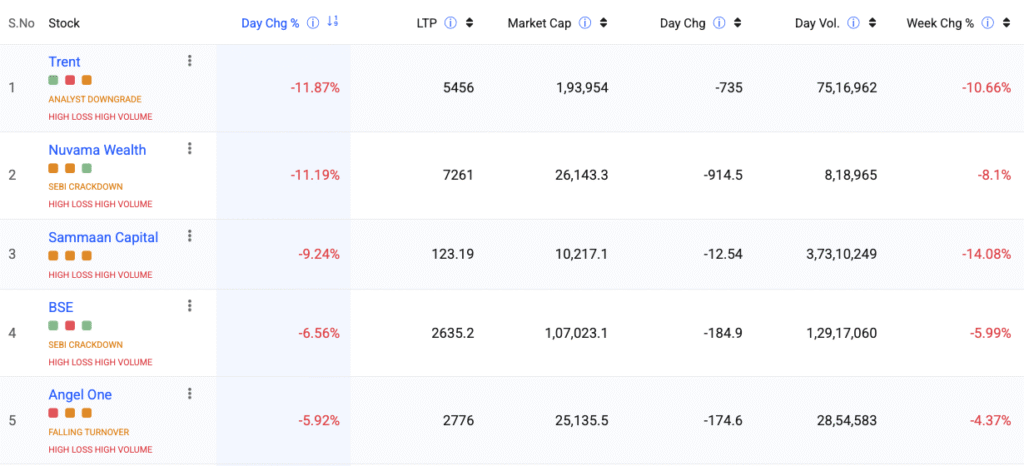Click the Stock column header
Image resolution: width=1024 pixels, height=466 pixels.
click(64, 23)
